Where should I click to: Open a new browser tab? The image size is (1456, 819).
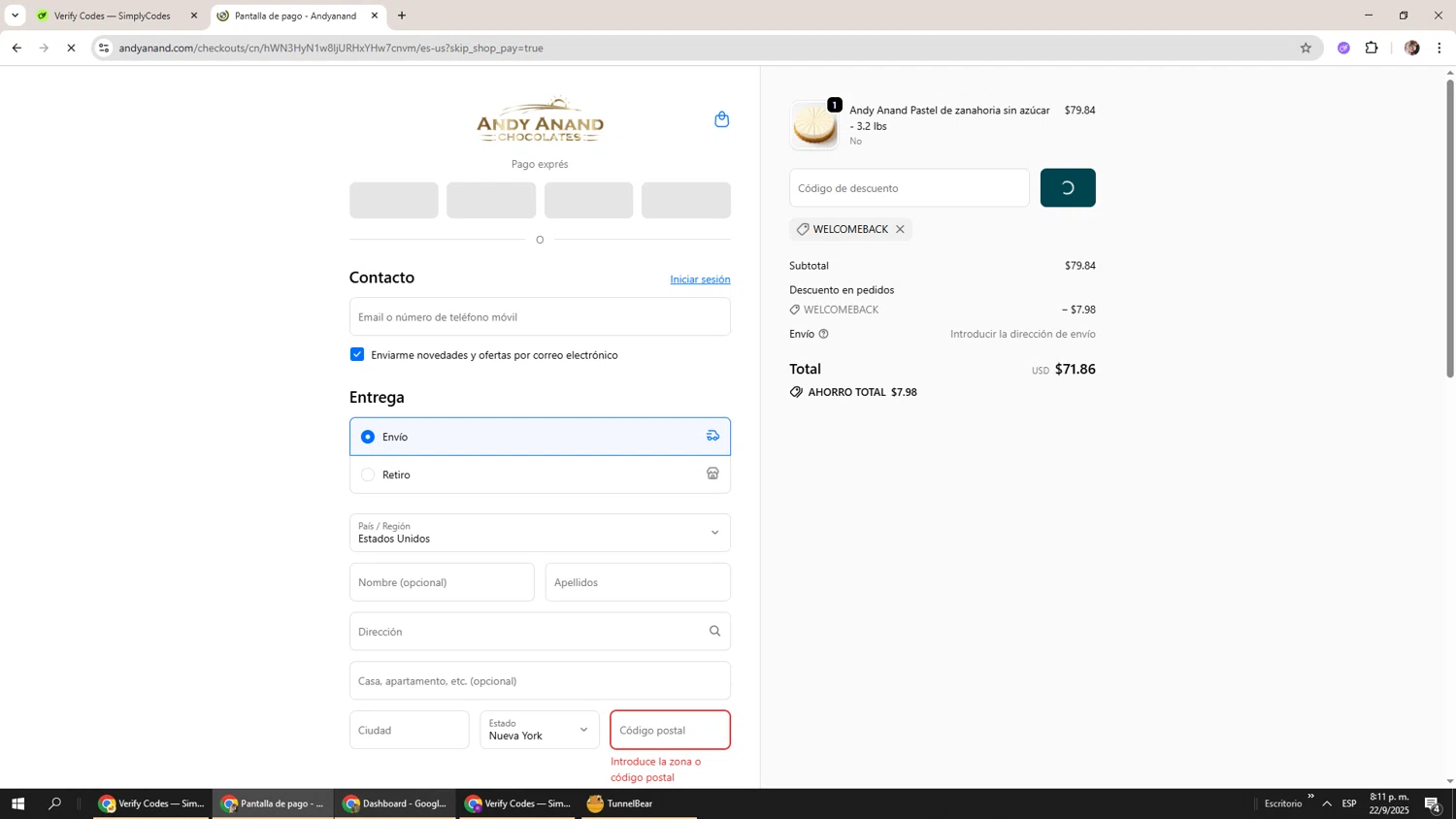pos(402,16)
